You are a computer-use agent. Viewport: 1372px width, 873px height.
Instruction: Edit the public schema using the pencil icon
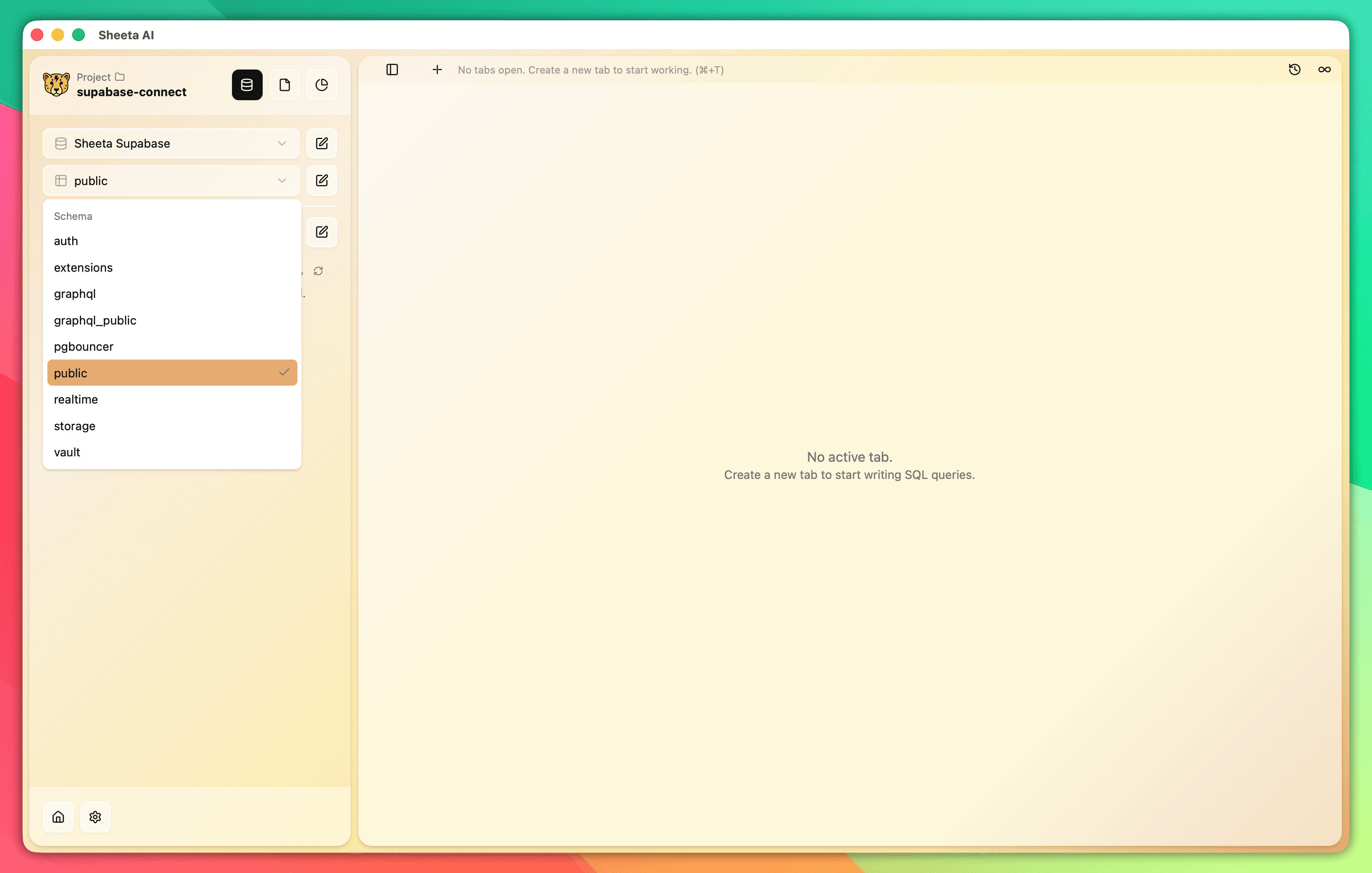(x=322, y=180)
